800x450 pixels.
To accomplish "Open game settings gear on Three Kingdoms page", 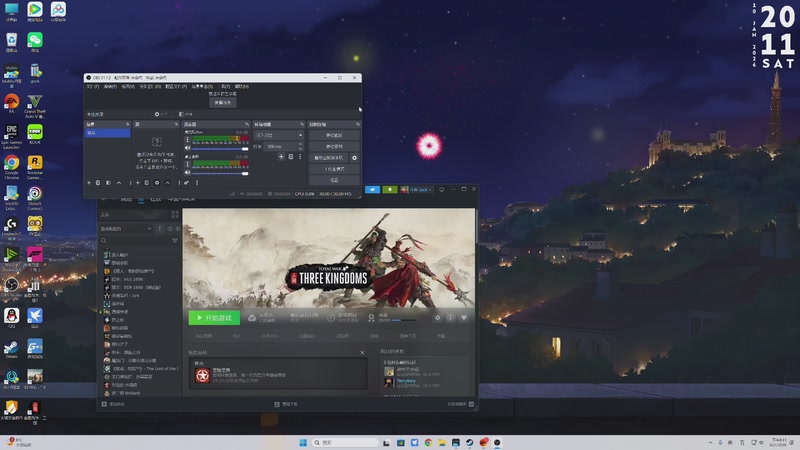I will point(437,317).
